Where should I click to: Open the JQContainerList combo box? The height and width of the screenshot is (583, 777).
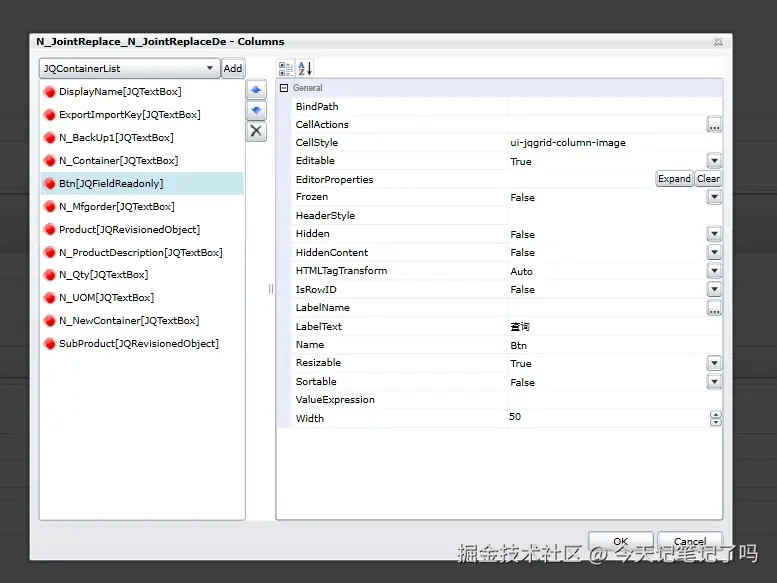[129, 68]
